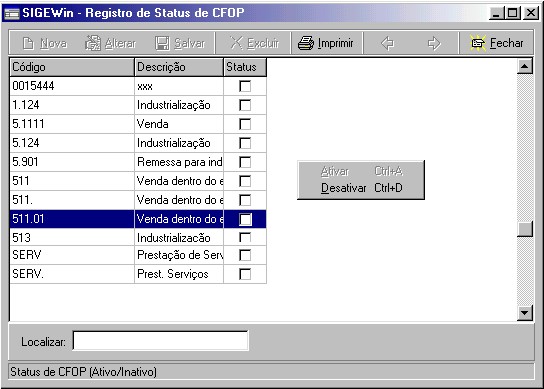Toggle Status checkbox for code 513
Viewport: 544px width, 389px height.
tap(245, 238)
